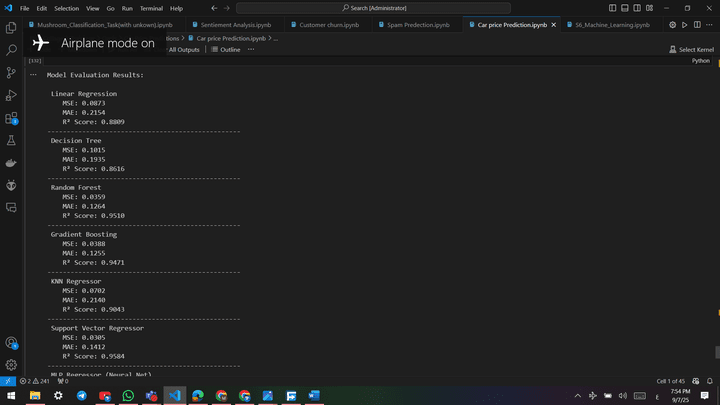720x405 pixels.
Task: Open the File menu
Action: 24,8
